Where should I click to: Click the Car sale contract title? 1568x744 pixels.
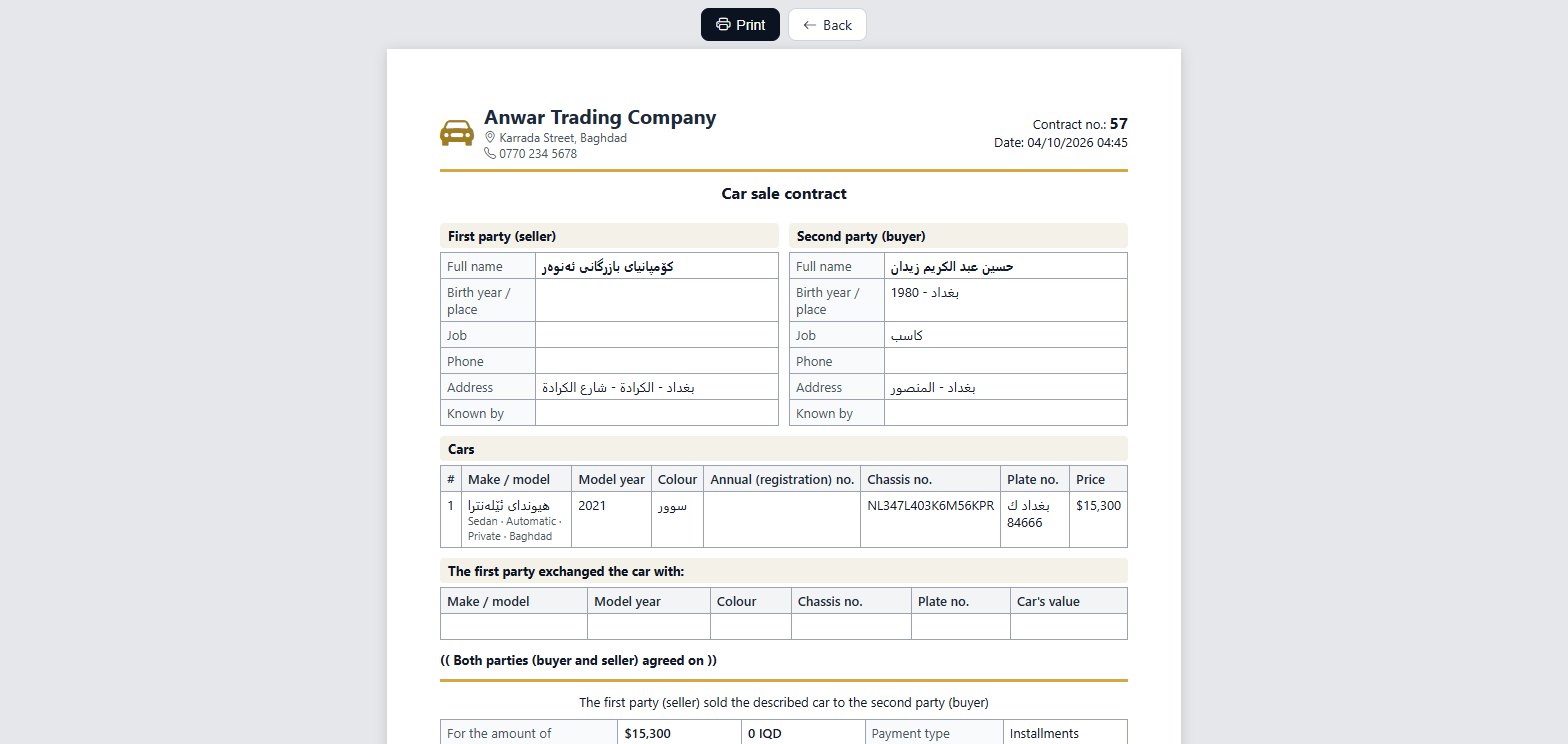pyautogui.click(x=784, y=194)
